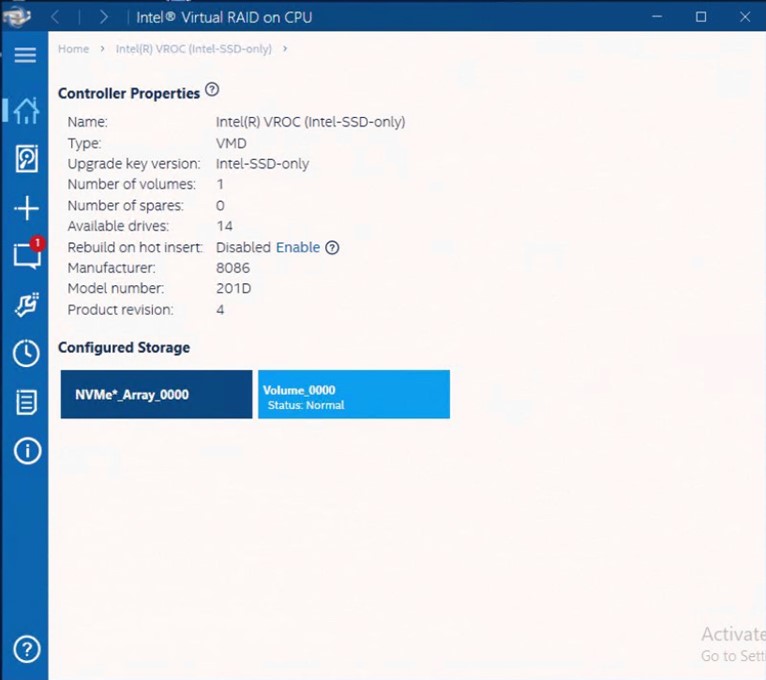Select the NVMe*_Array_0000 tile
The image size is (766, 680).
(156, 394)
